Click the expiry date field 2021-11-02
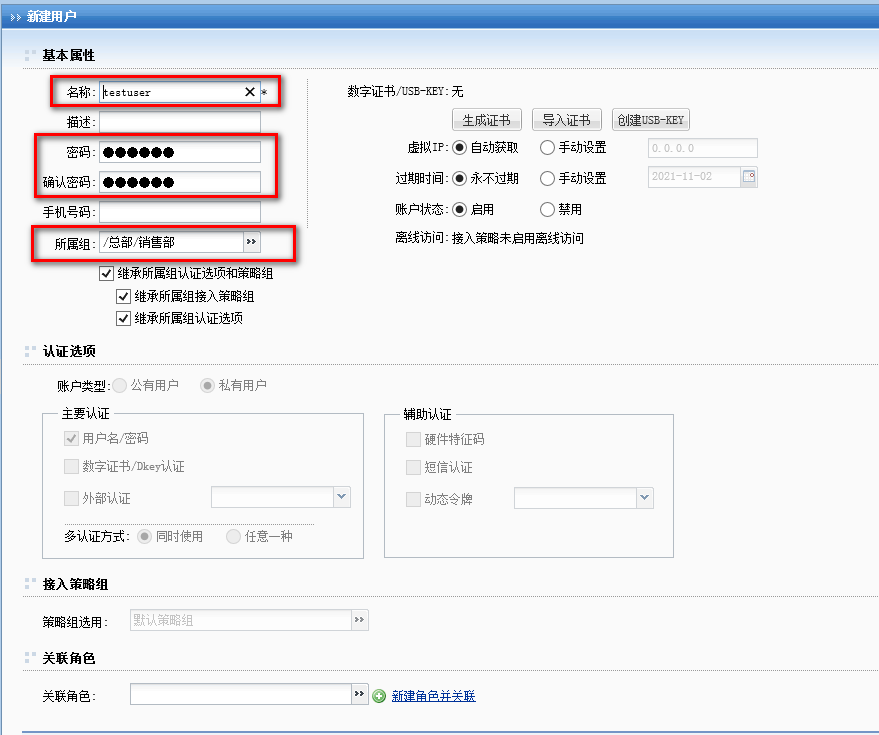Image resolution: width=879 pixels, height=735 pixels. click(694, 177)
